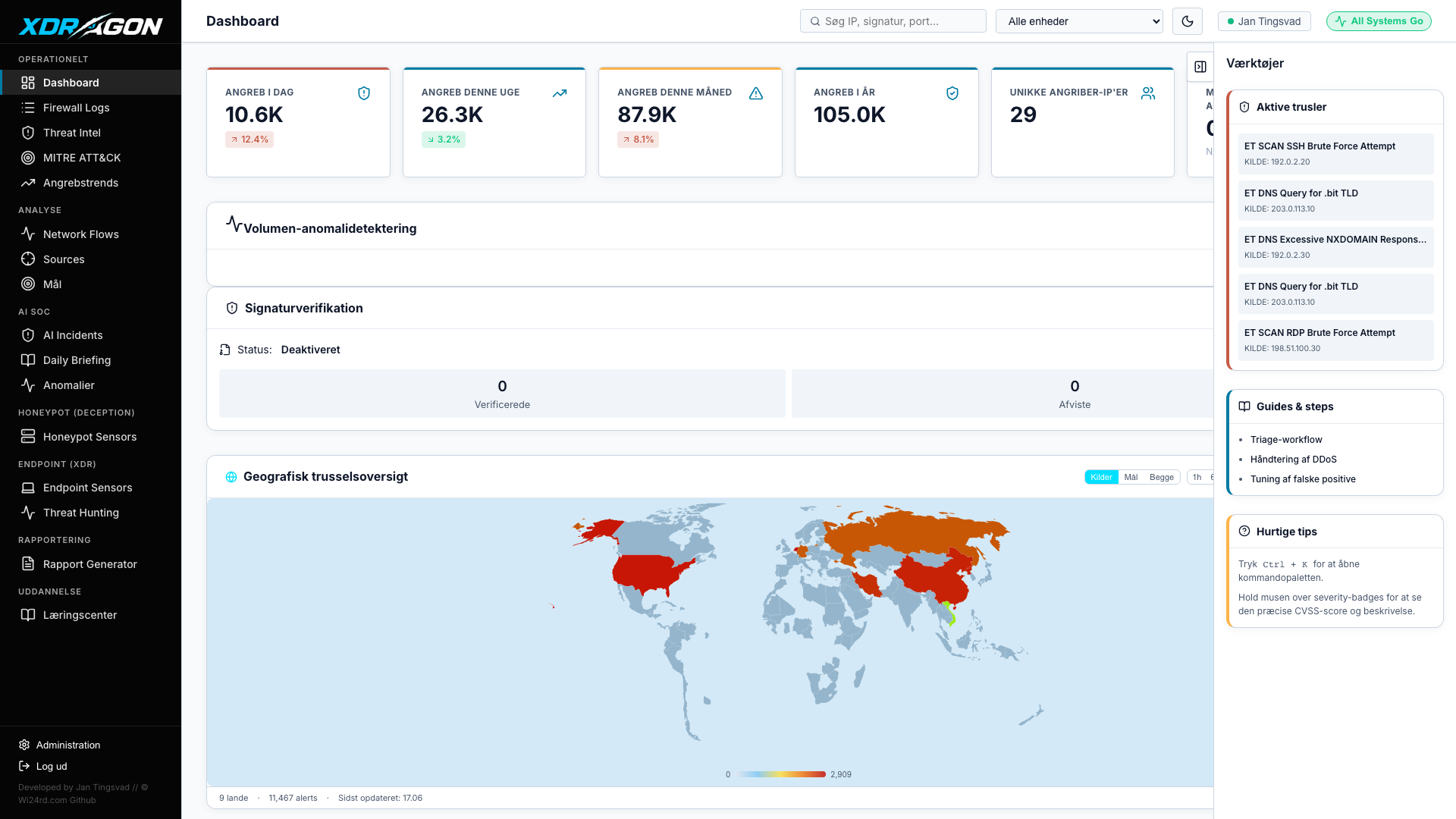1456x819 pixels.
Task: Click trend icon on Angreb denne uge card
Action: pos(560,93)
